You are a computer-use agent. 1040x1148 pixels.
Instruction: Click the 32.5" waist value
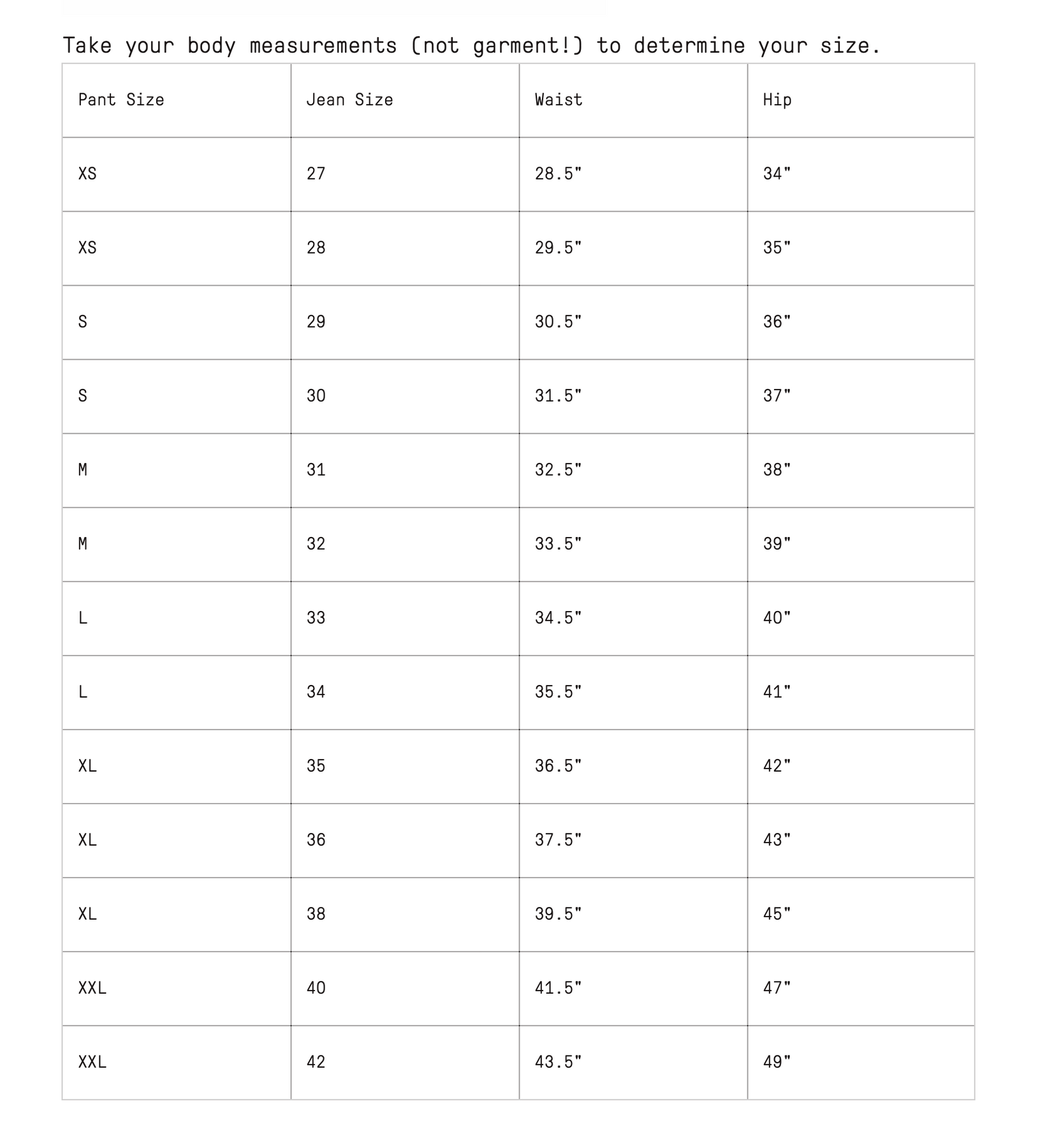point(559,470)
